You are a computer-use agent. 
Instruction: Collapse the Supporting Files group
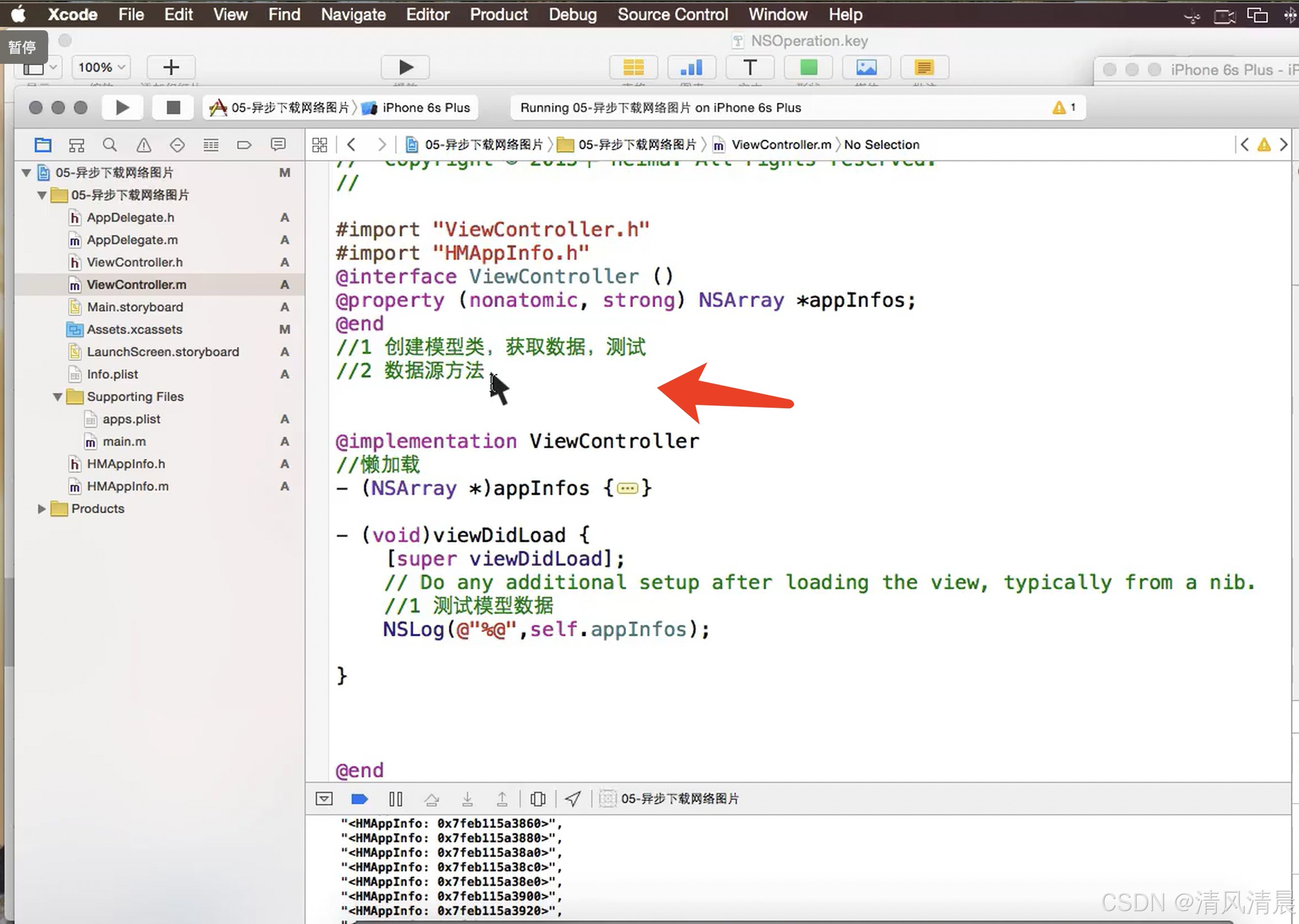[x=58, y=396]
